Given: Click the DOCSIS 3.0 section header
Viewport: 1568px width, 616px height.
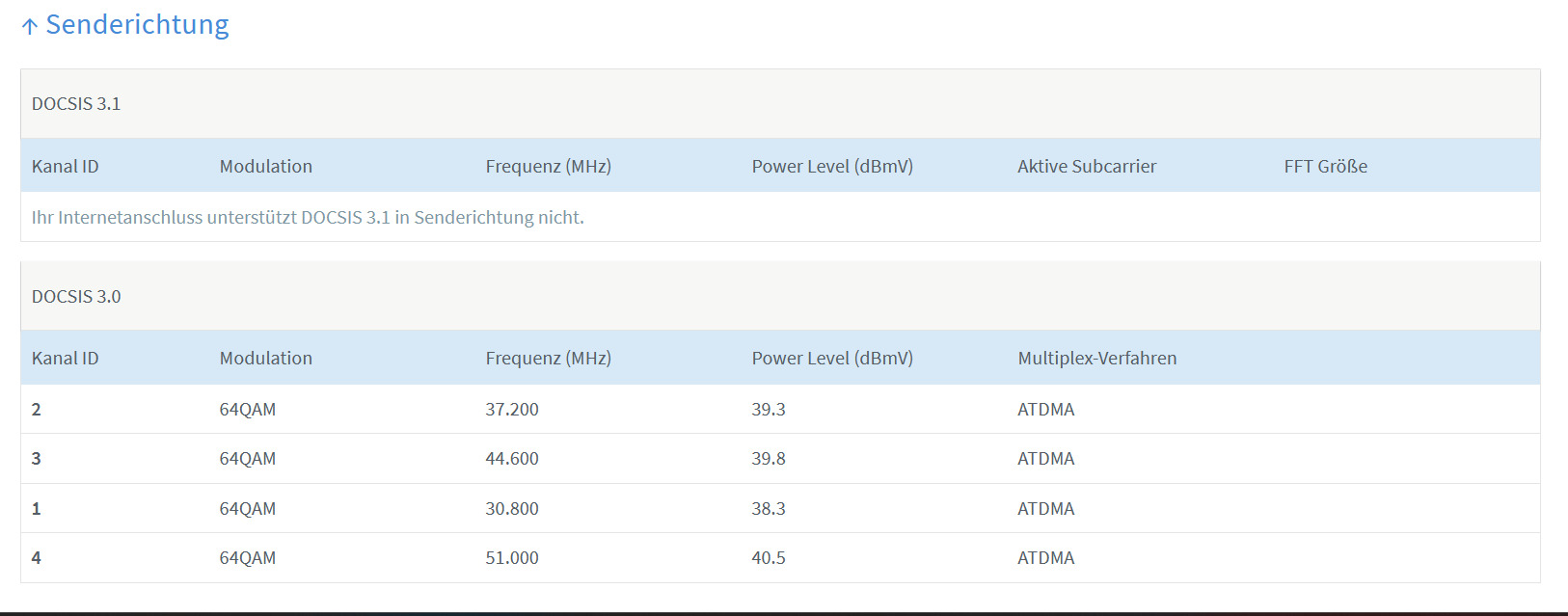Looking at the screenshot, I should click(76, 297).
